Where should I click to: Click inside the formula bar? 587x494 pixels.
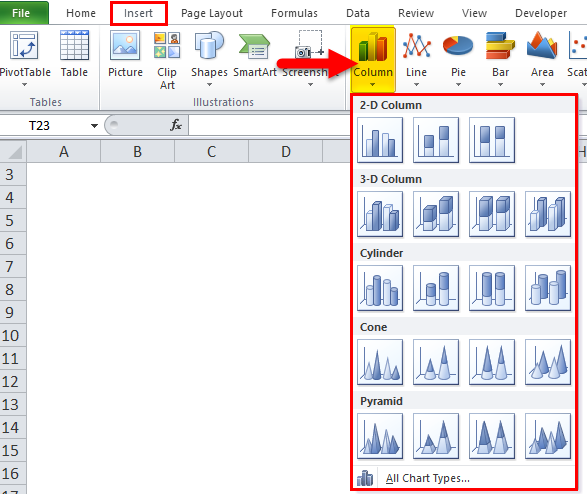click(x=270, y=125)
